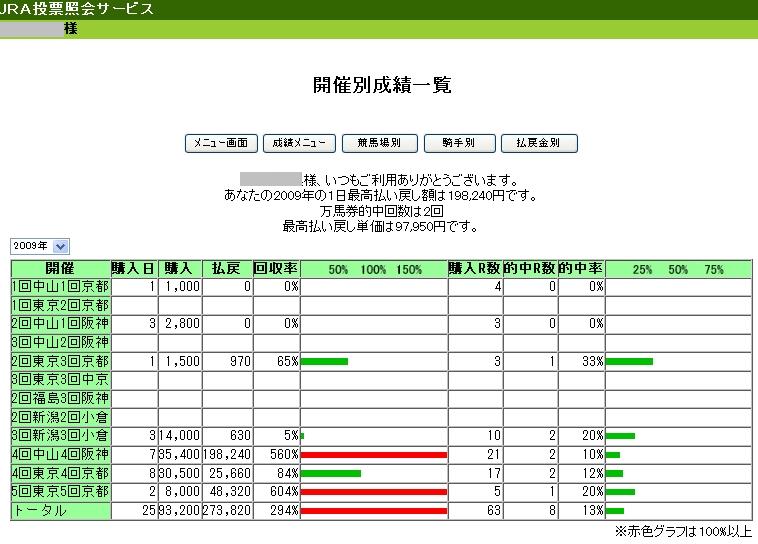
Task: Click the 198,240 payout cell
Action: coord(227,455)
